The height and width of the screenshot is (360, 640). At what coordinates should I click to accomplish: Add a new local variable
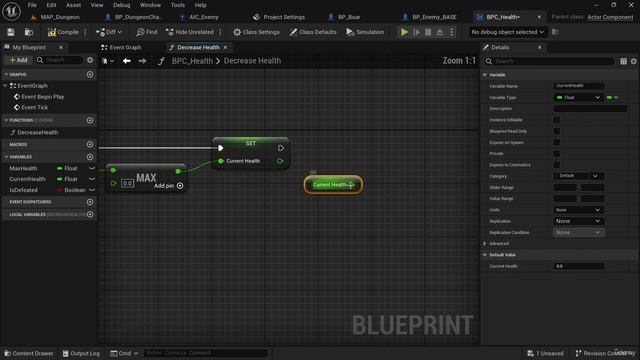(x=90, y=214)
